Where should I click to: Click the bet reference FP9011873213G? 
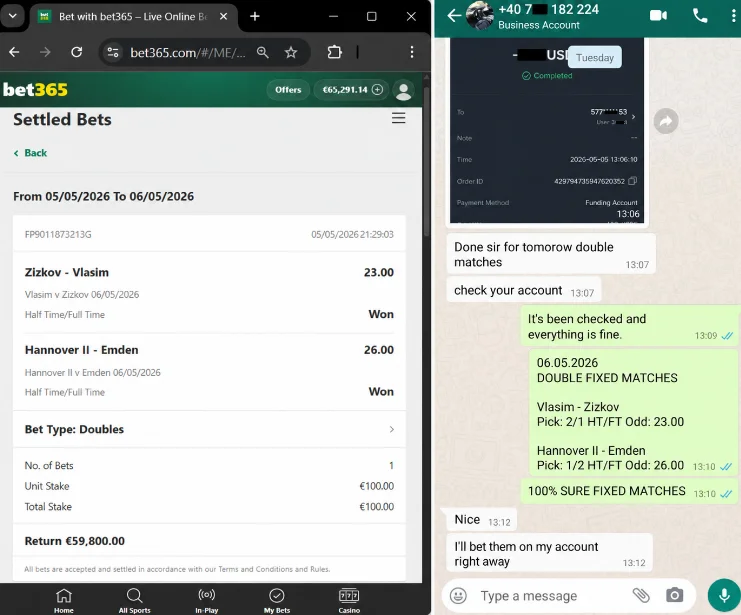[x=58, y=234]
